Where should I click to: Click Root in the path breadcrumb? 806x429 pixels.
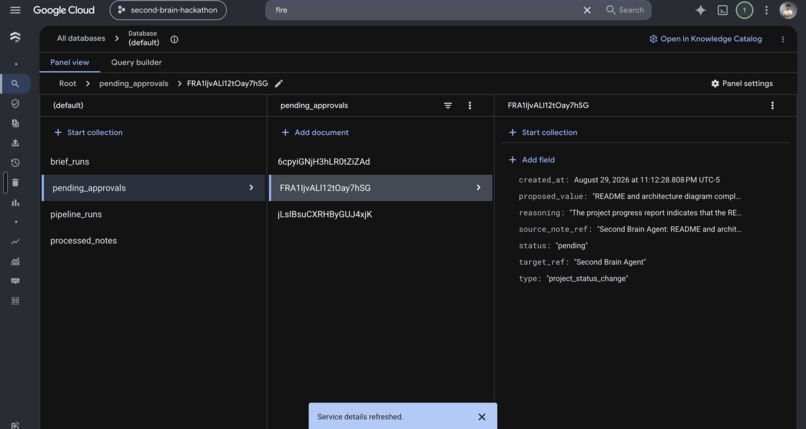(x=67, y=83)
